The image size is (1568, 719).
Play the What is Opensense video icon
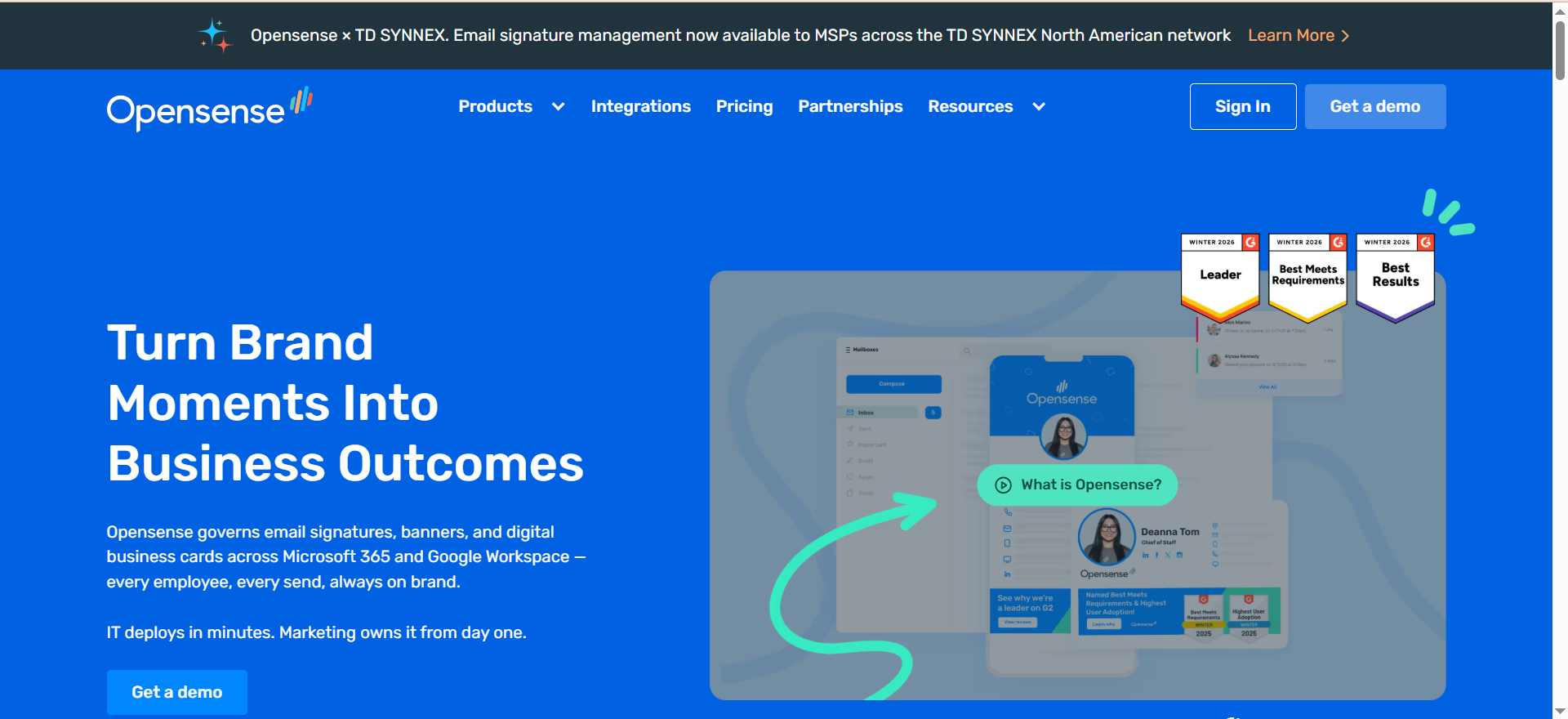pyautogui.click(x=1004, y=485)
